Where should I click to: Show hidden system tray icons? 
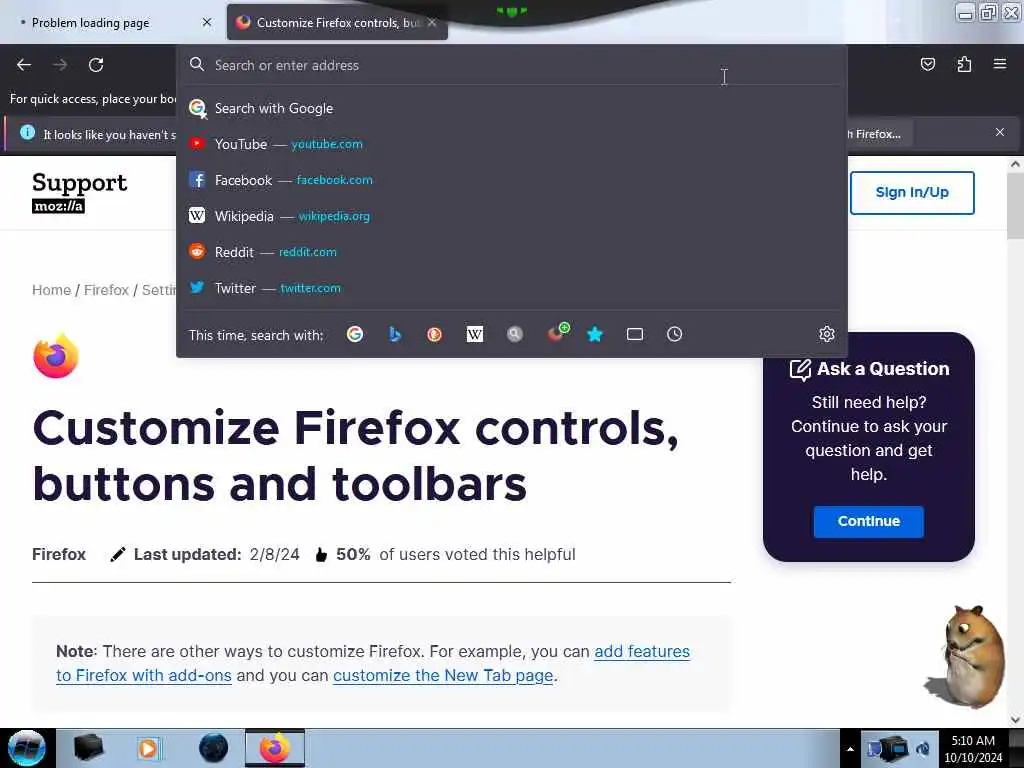click(x=850, y=749)
